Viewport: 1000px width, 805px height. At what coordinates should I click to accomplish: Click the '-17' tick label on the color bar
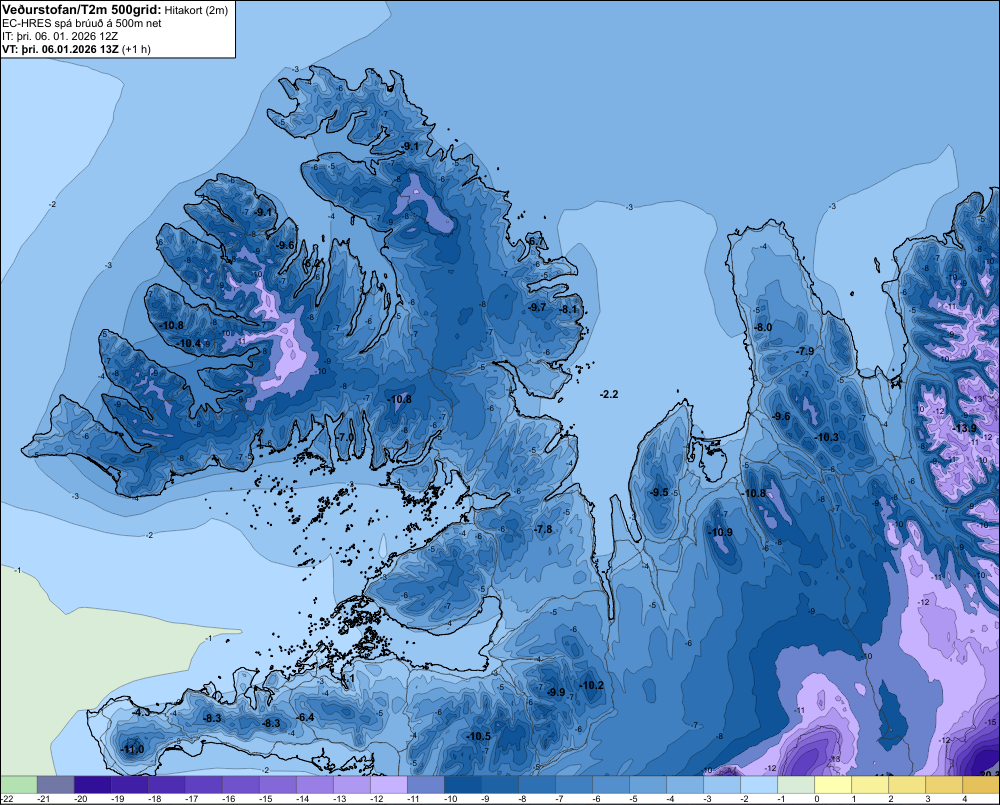coord(191,799)
